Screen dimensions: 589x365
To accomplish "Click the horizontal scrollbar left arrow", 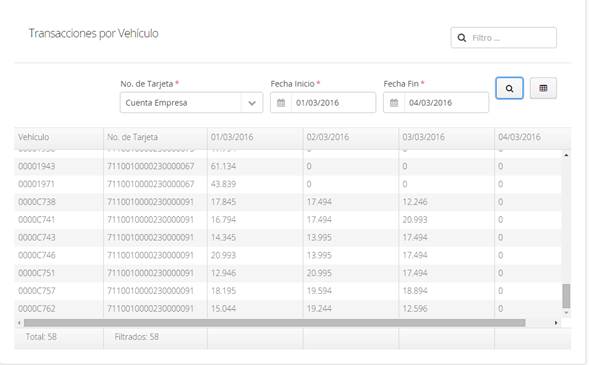I will 19,323.
